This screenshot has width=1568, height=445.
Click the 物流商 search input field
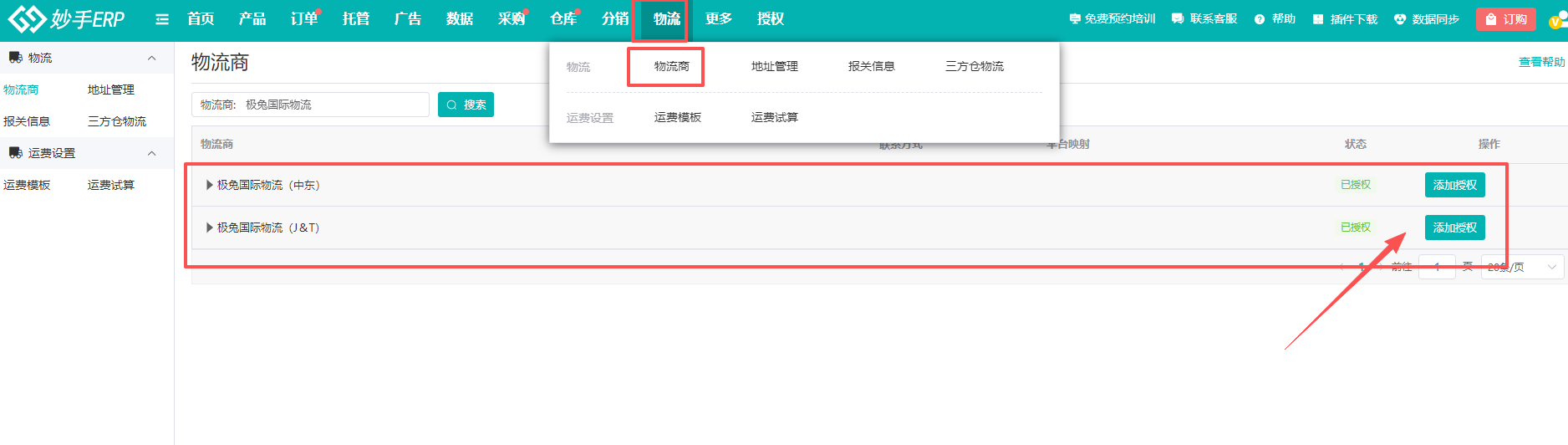coord(310,105)
